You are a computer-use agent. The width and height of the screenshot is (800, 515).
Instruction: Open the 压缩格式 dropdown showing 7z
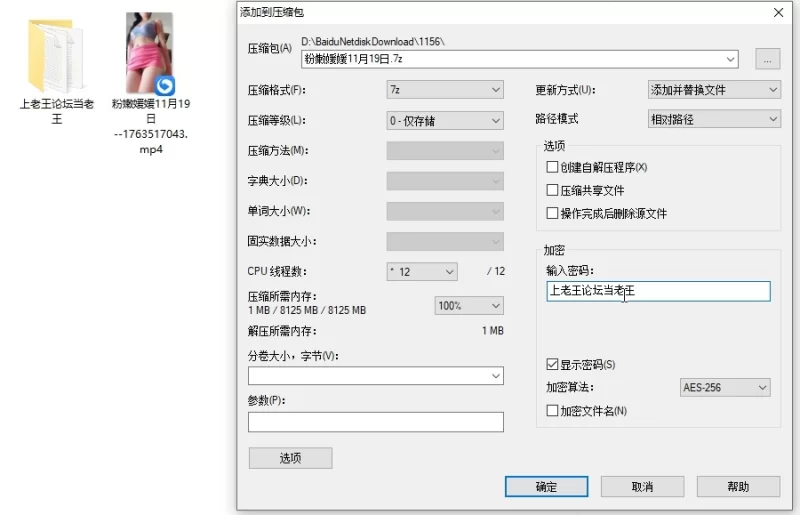[444, 90]
